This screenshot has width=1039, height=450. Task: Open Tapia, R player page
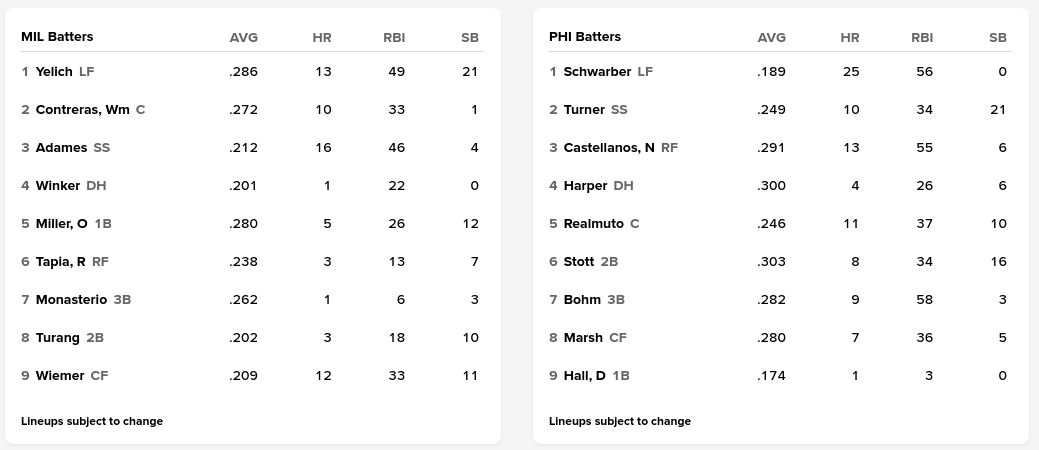point(60,262)
